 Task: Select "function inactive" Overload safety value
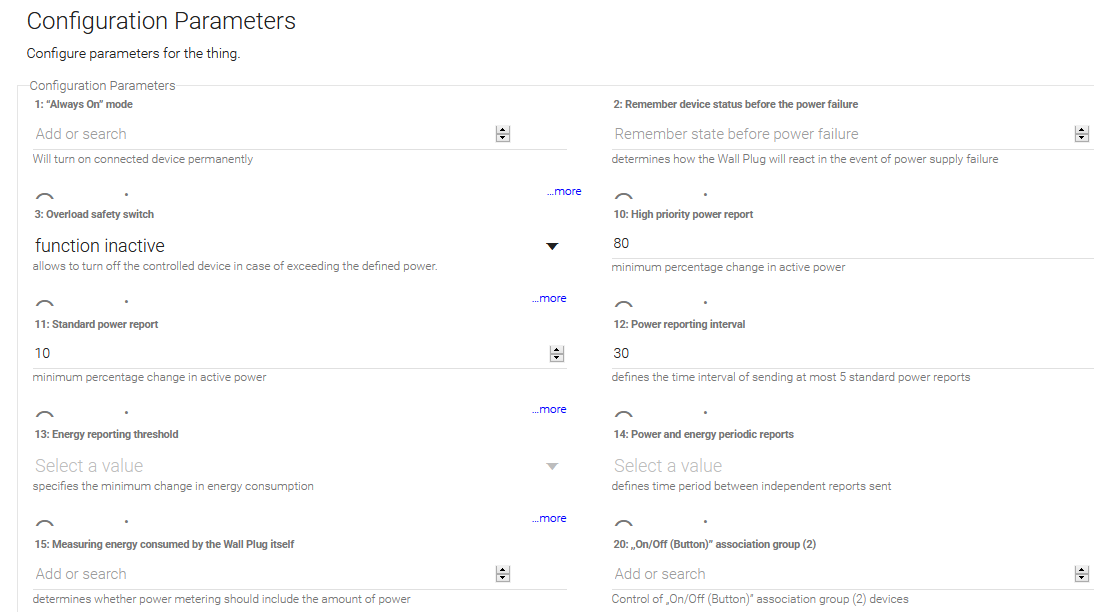coord(280,246)
